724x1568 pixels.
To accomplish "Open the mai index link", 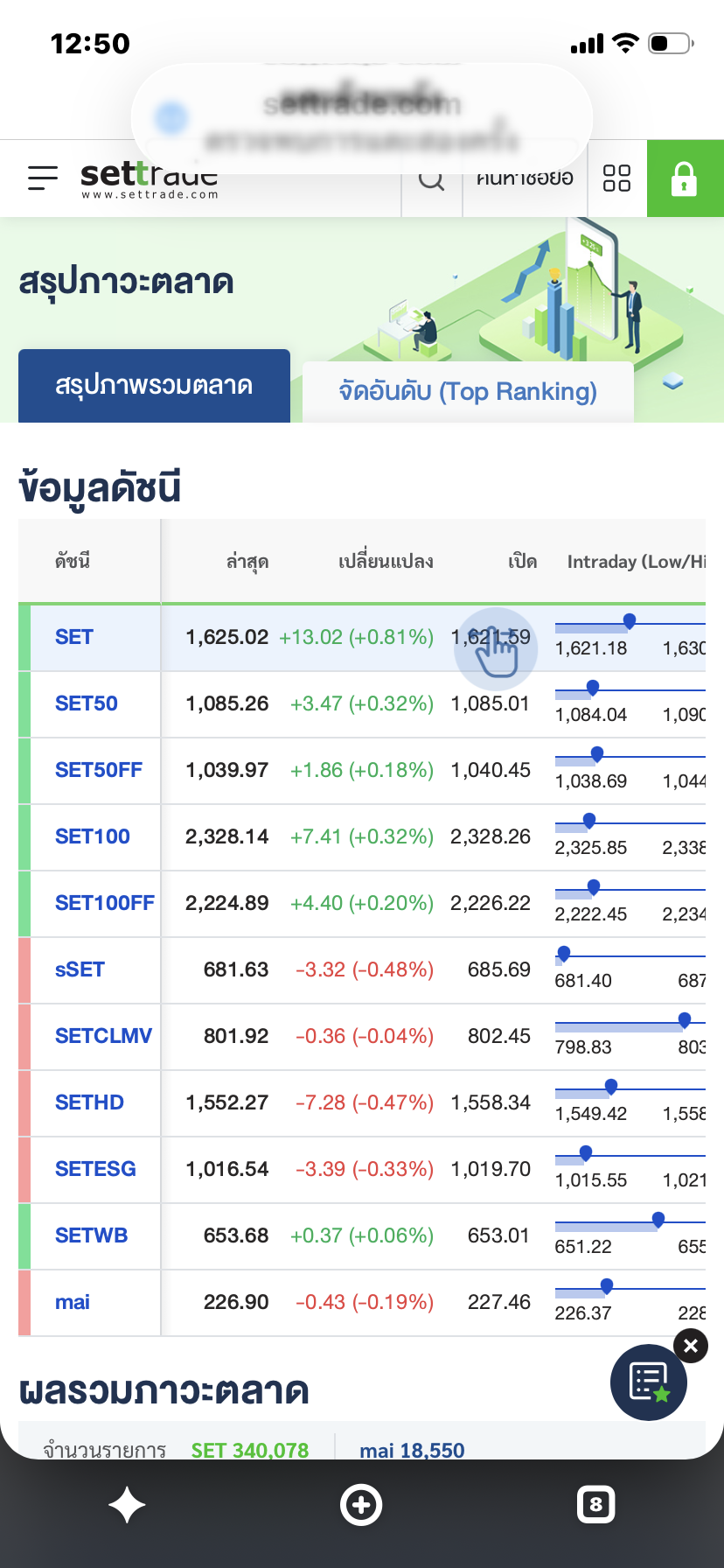I will click(73, 1302).
